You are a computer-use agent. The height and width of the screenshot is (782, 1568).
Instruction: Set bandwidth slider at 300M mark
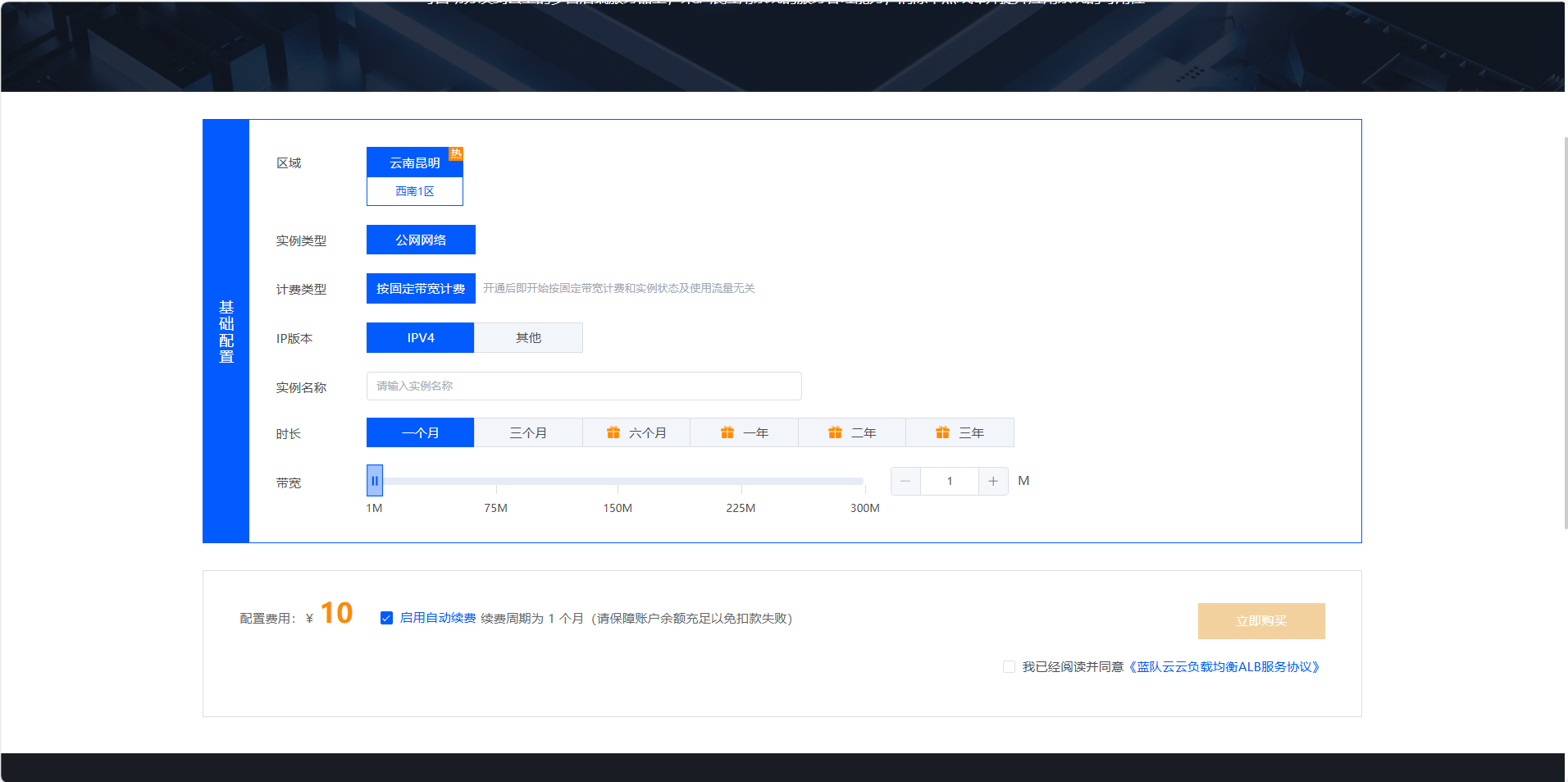pos(864,482)
